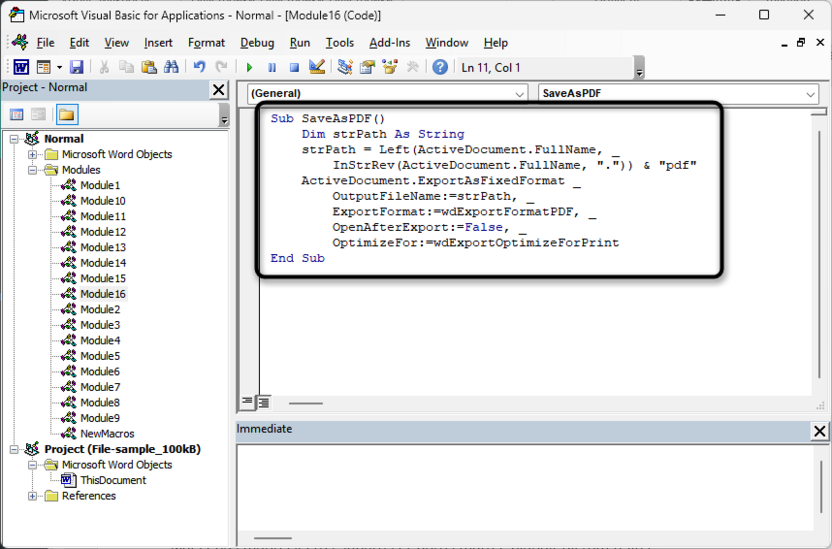Click the Project panel toolbar options arrow

224,115
